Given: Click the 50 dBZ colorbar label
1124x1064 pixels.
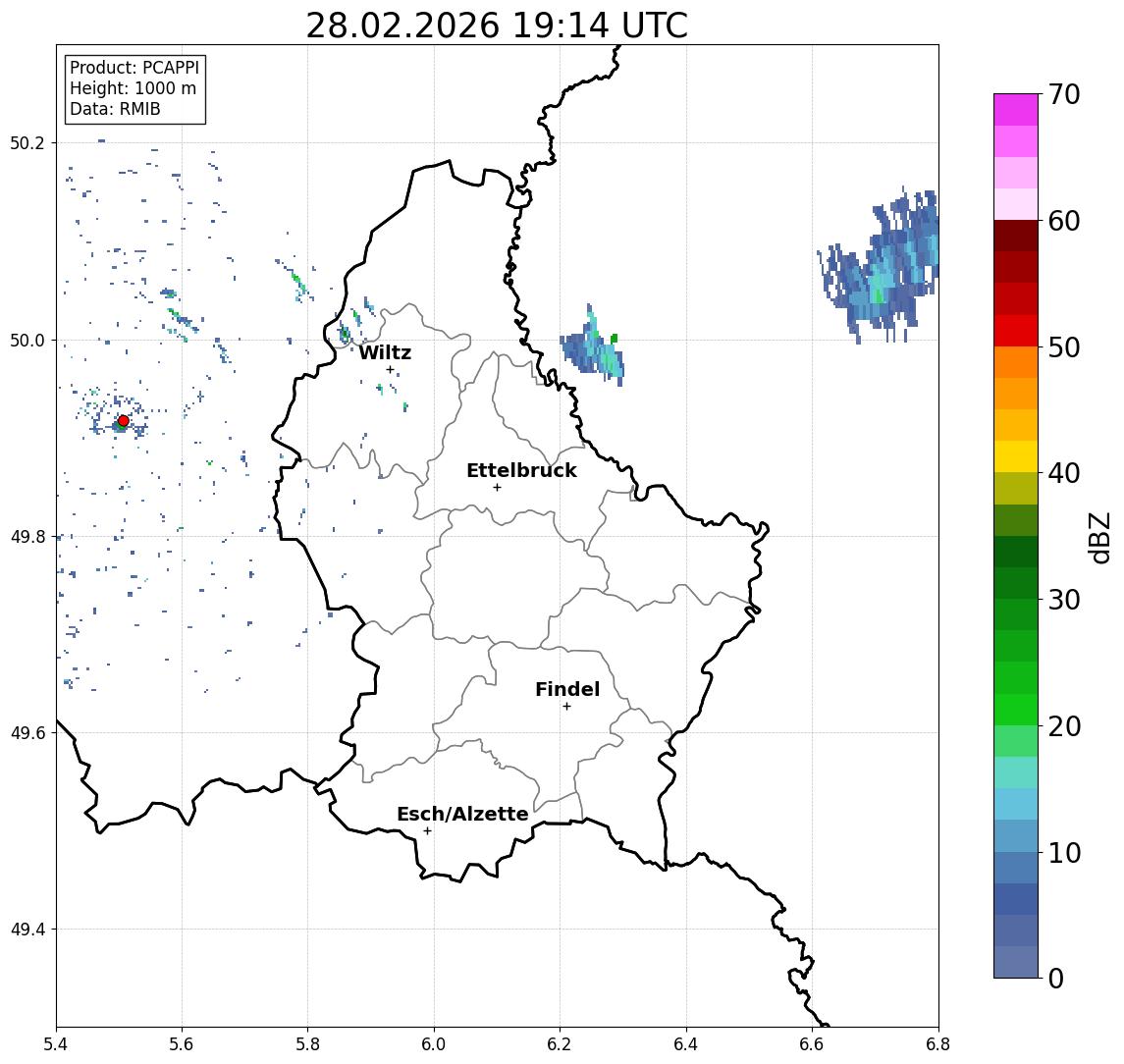Looking at the screenshot, I should point(1064,347).
